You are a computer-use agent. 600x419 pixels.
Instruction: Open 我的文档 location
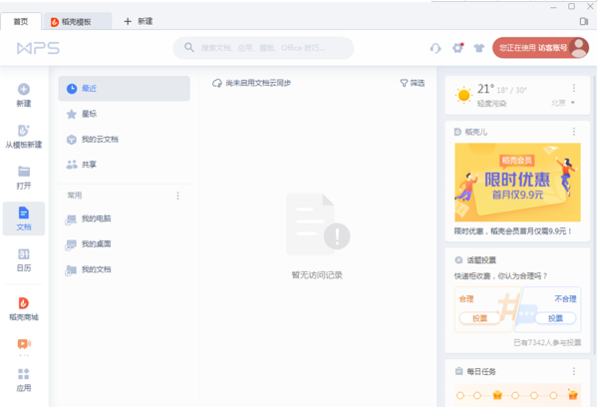(124, 270)
